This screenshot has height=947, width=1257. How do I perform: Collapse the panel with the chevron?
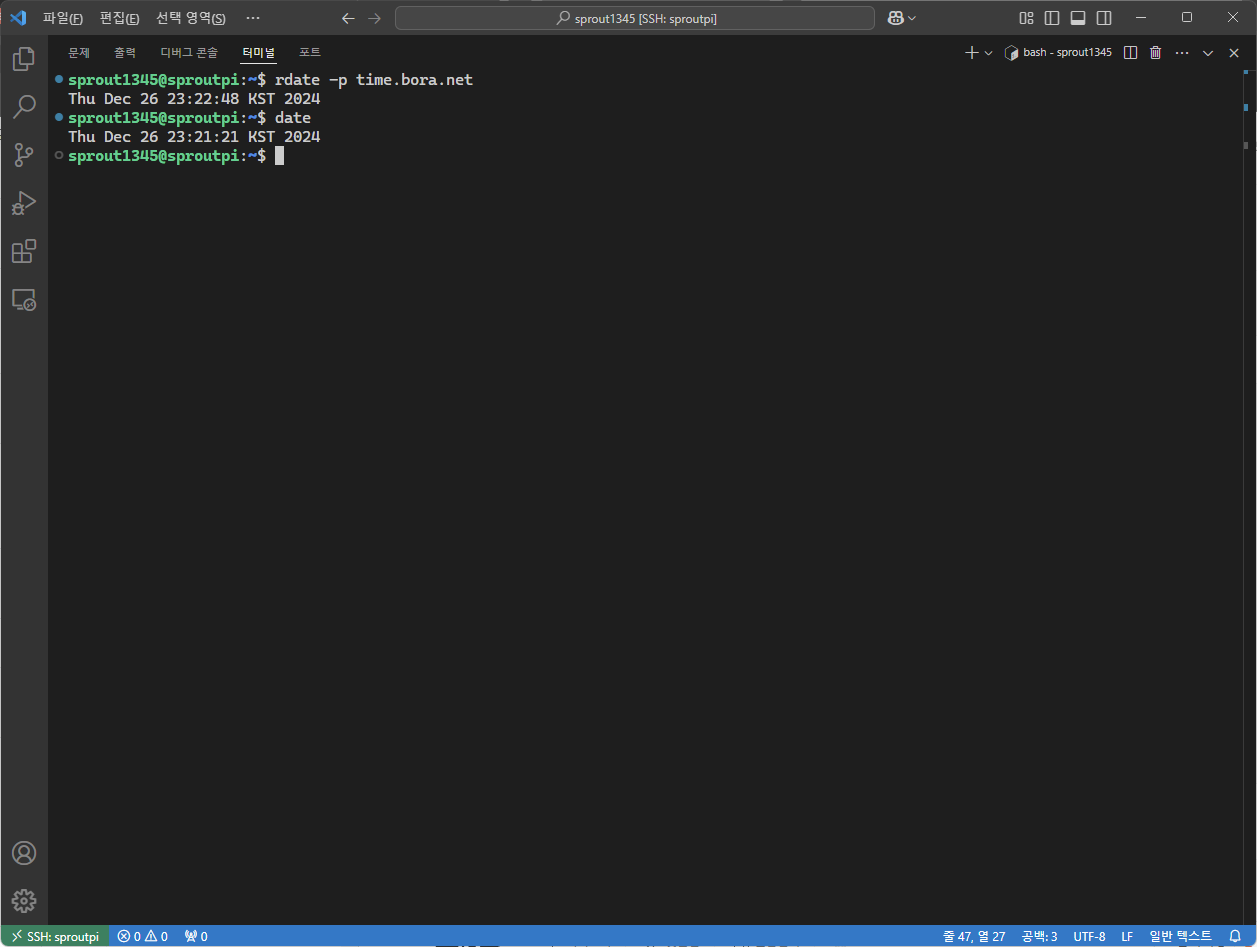pyautogui.click(x=1208, y=52)
